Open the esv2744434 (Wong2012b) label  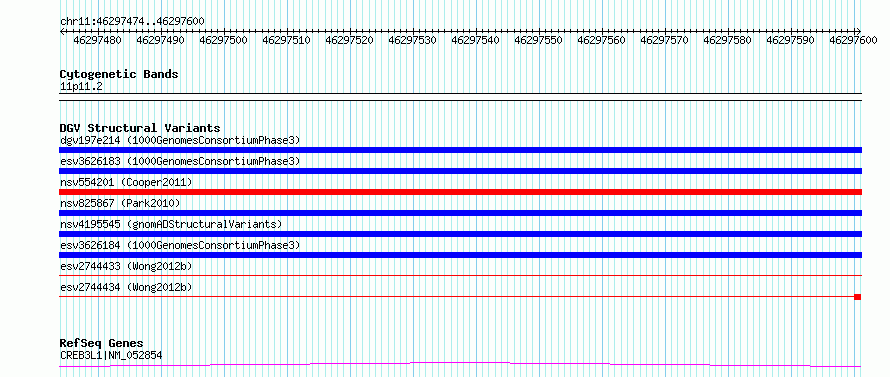coord(126,287)
